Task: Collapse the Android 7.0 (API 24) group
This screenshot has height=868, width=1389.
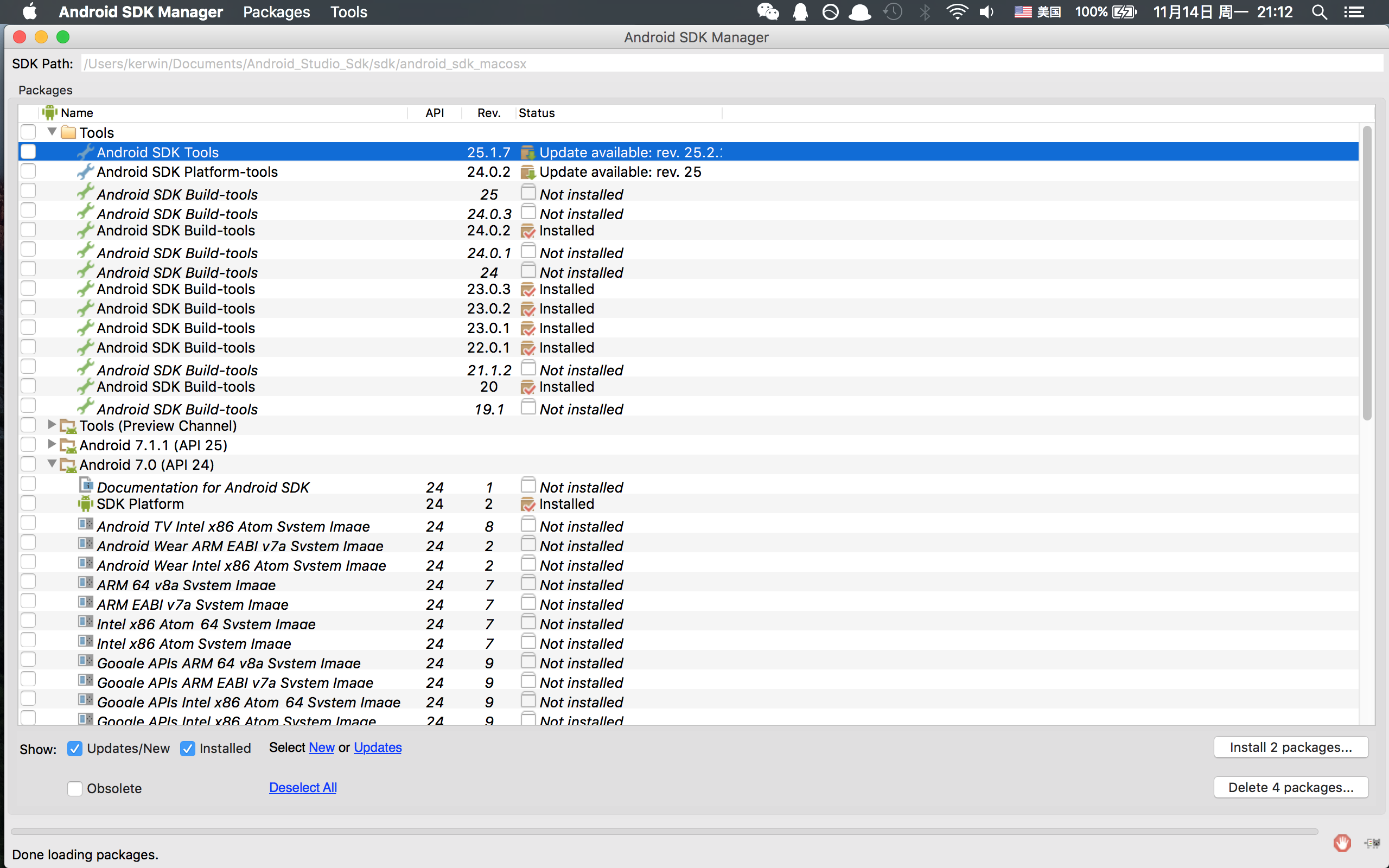Action: tap(52, 463)
